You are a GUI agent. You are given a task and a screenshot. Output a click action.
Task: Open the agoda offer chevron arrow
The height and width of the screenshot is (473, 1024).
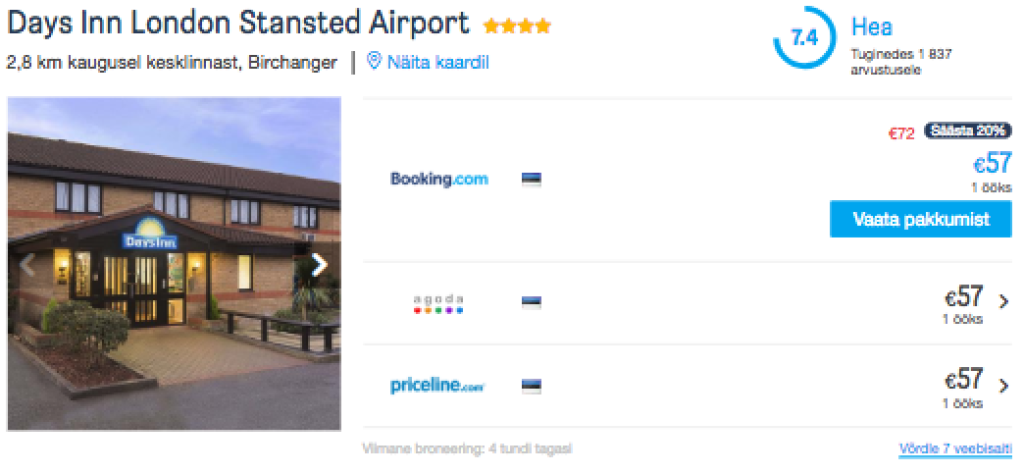click(x=1003, y=300)
